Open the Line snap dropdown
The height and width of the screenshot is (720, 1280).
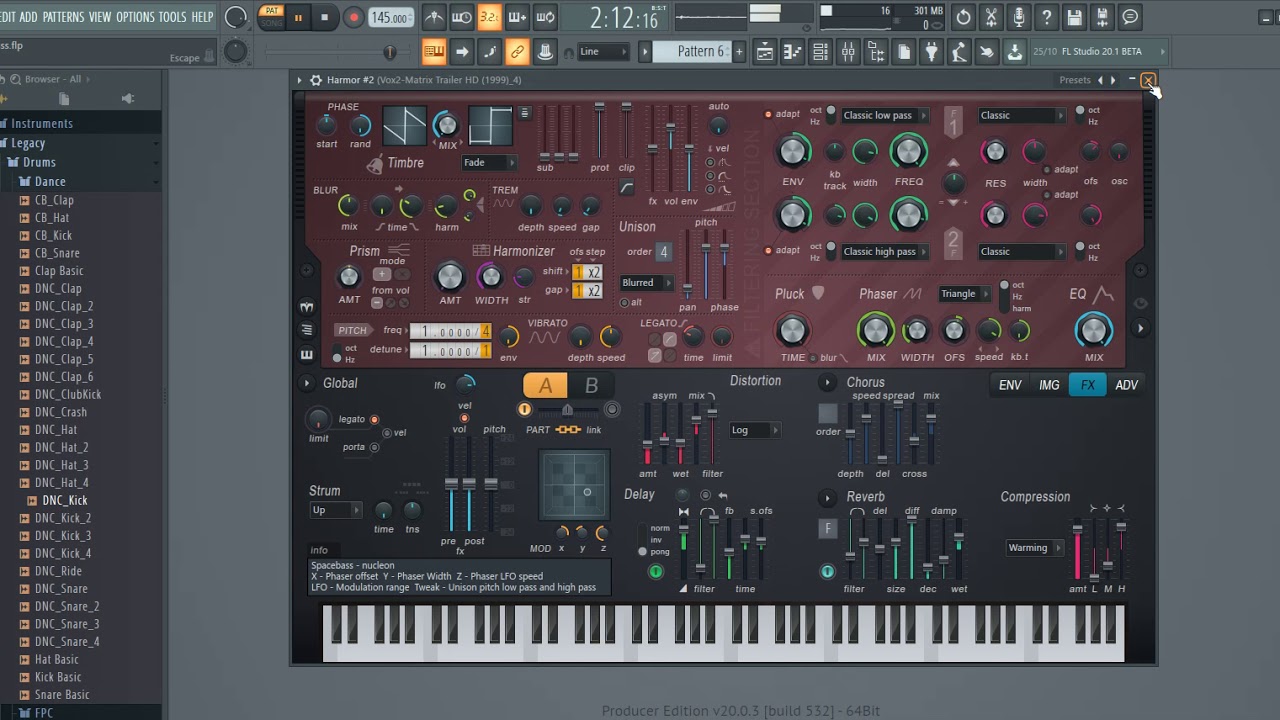[x=605, y=52]
